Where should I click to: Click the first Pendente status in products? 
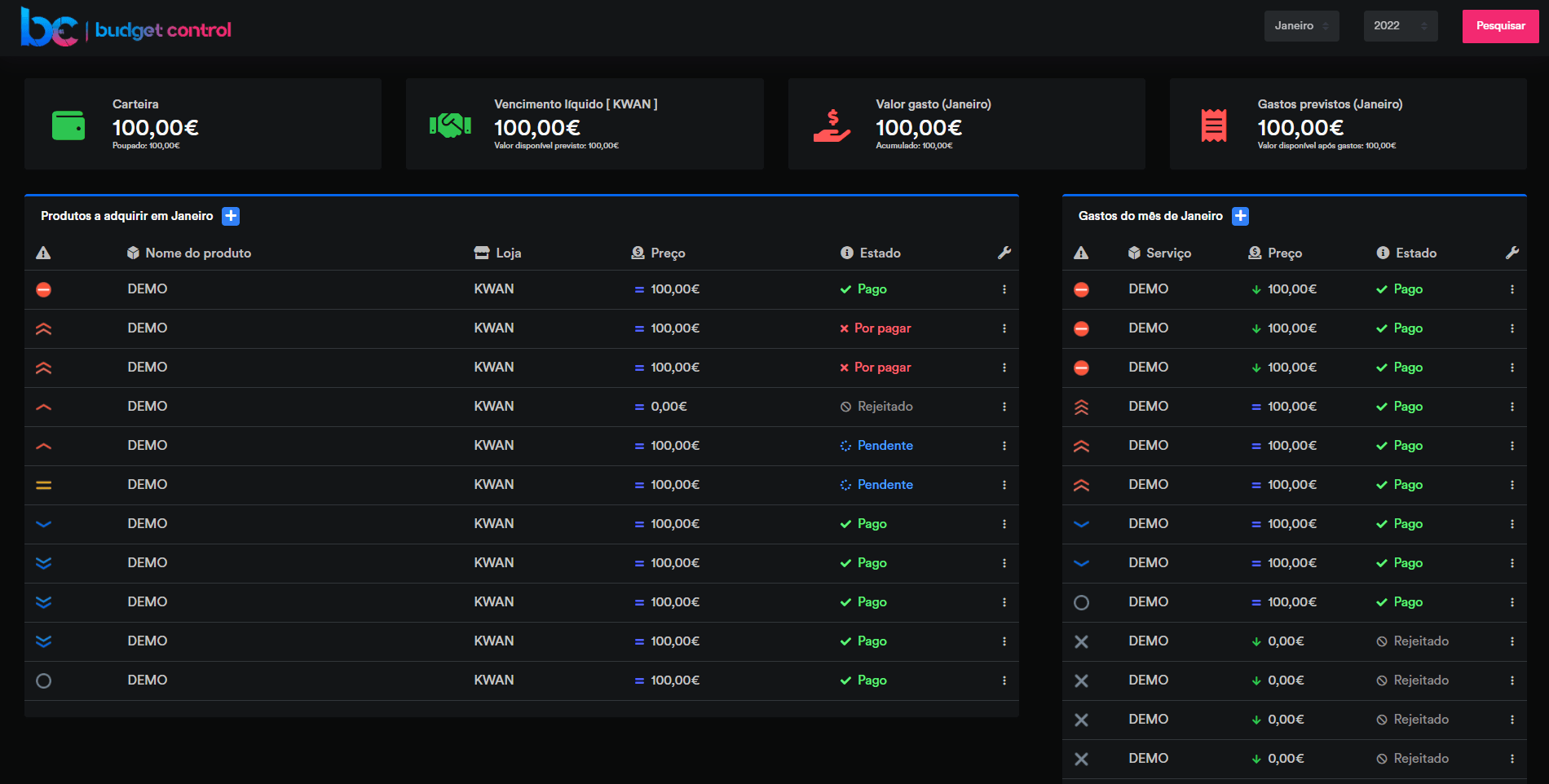coord(884,446)
